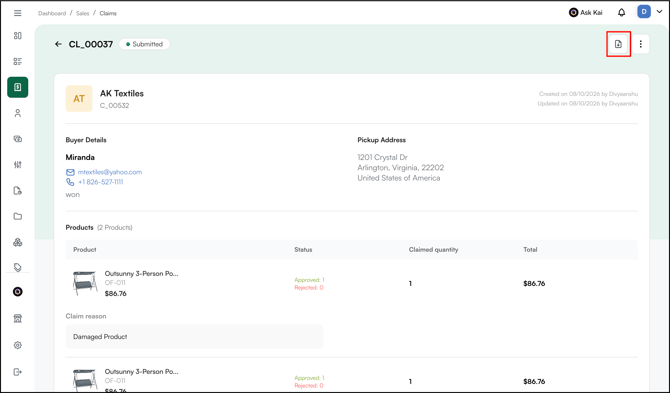Open the dashboard grid icon in sidebar

coord(18,36)
